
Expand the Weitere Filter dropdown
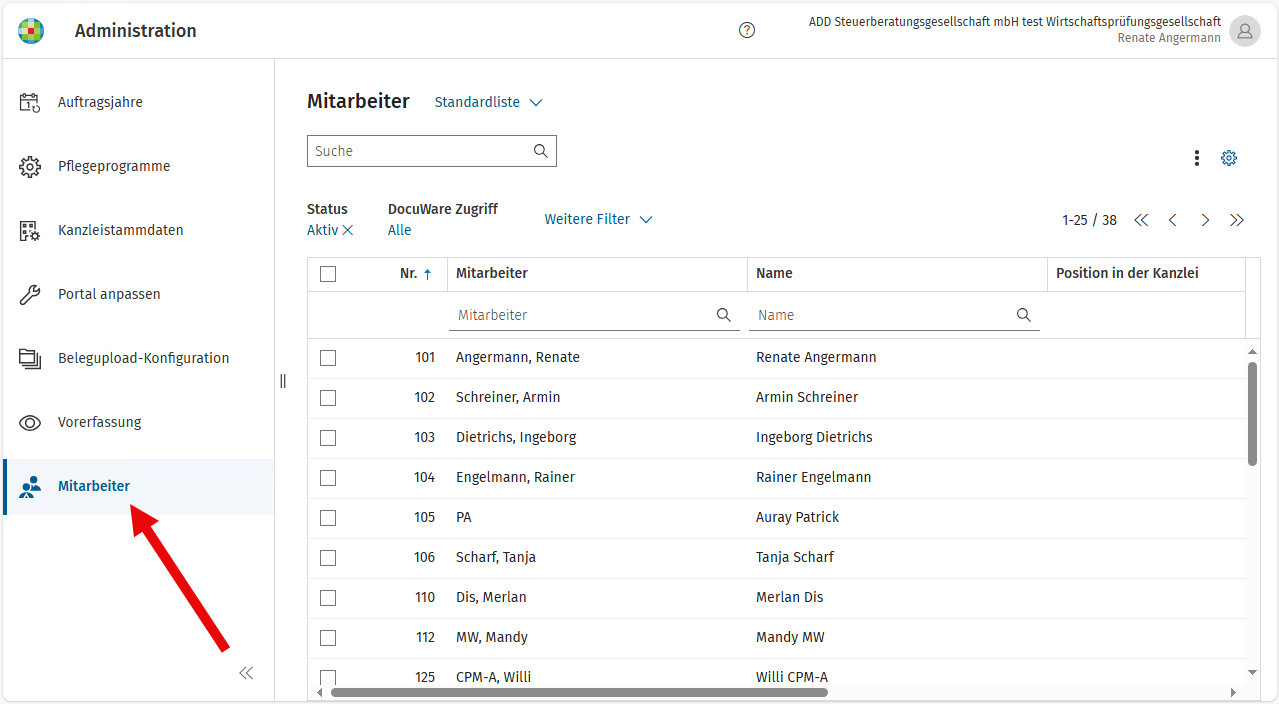click(x=598, y=219)
